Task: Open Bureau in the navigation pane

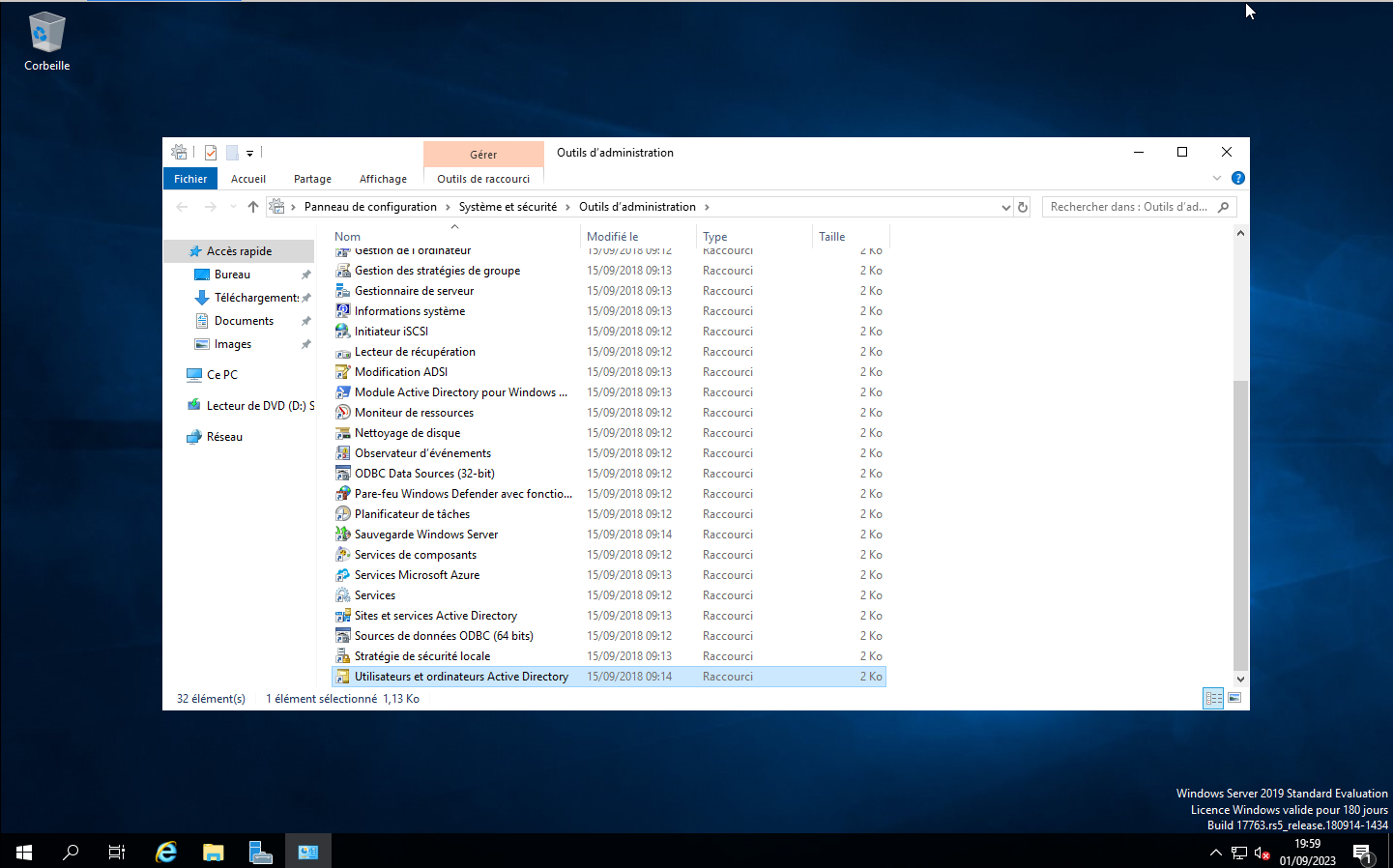Action: point(232,275)
